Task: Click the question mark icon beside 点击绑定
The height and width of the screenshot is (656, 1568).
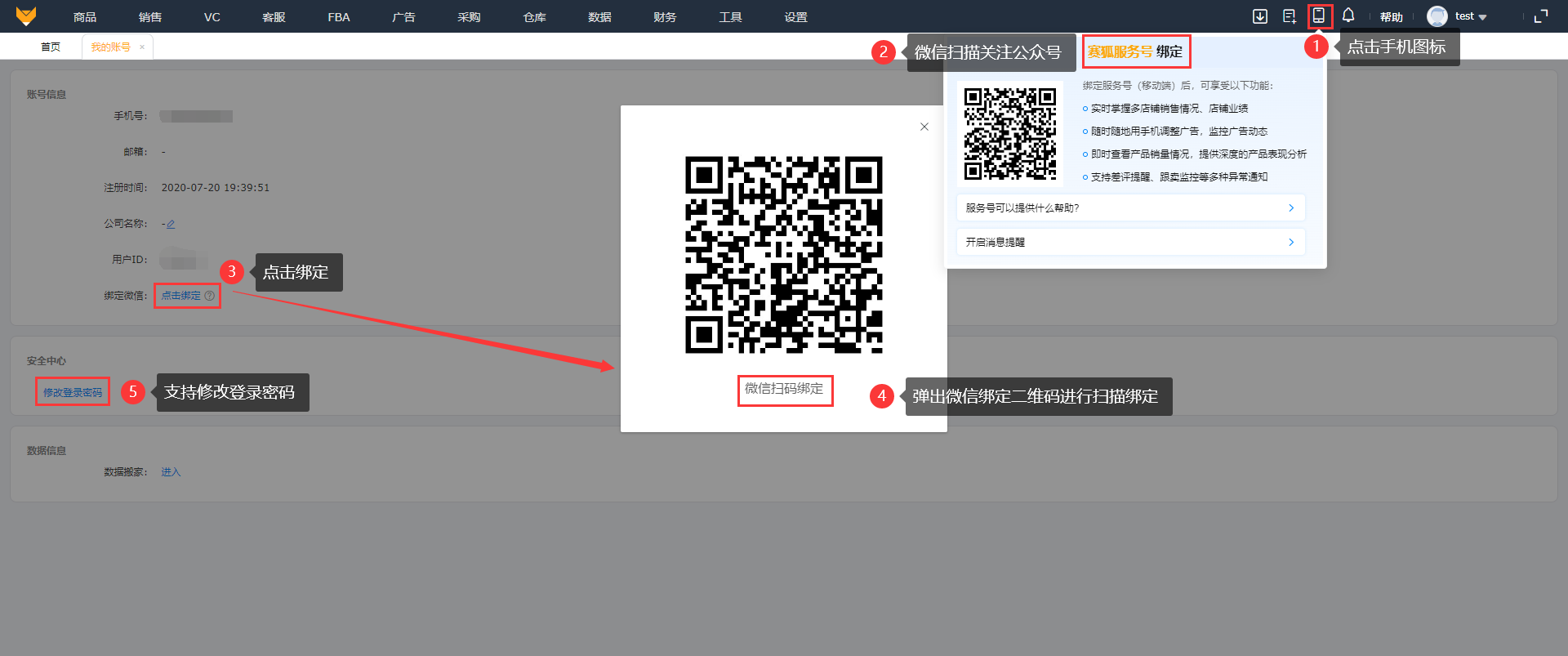Action: [210, 296]
